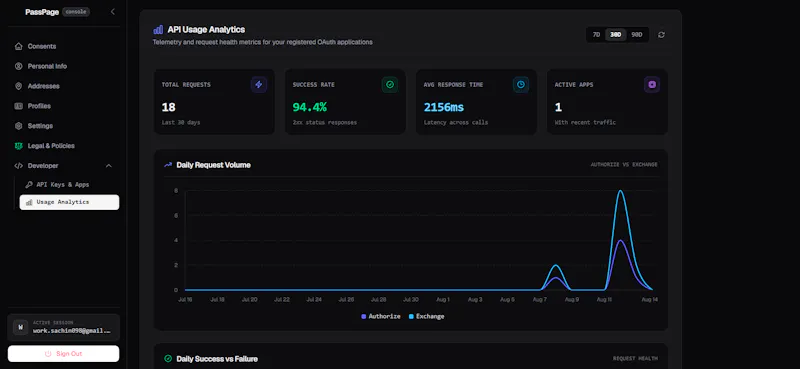Click the lightning icon on Total Requests card

coord(259,85)
